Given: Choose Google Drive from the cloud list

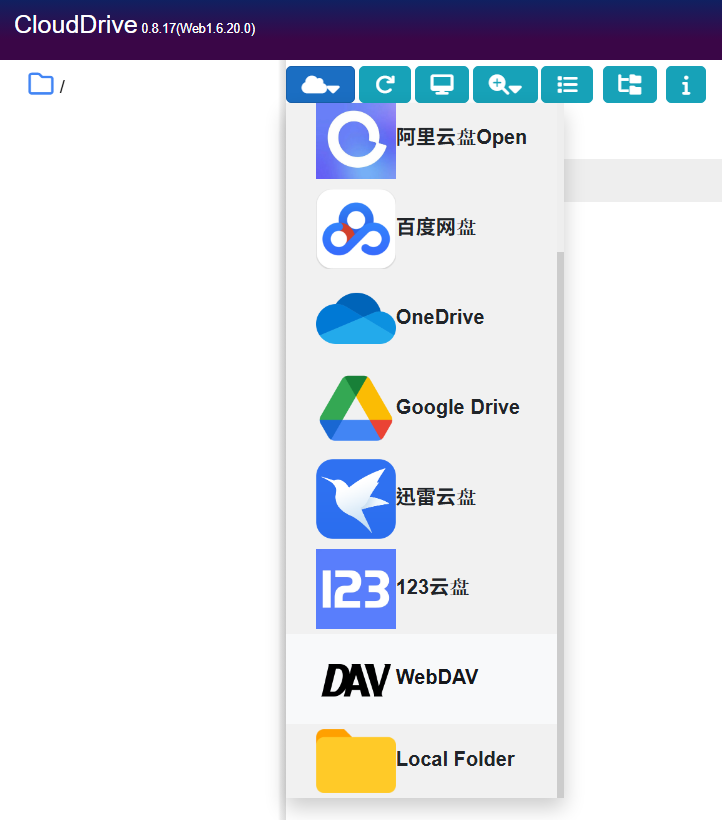Looking at the screenshot, I should [421, 407].
